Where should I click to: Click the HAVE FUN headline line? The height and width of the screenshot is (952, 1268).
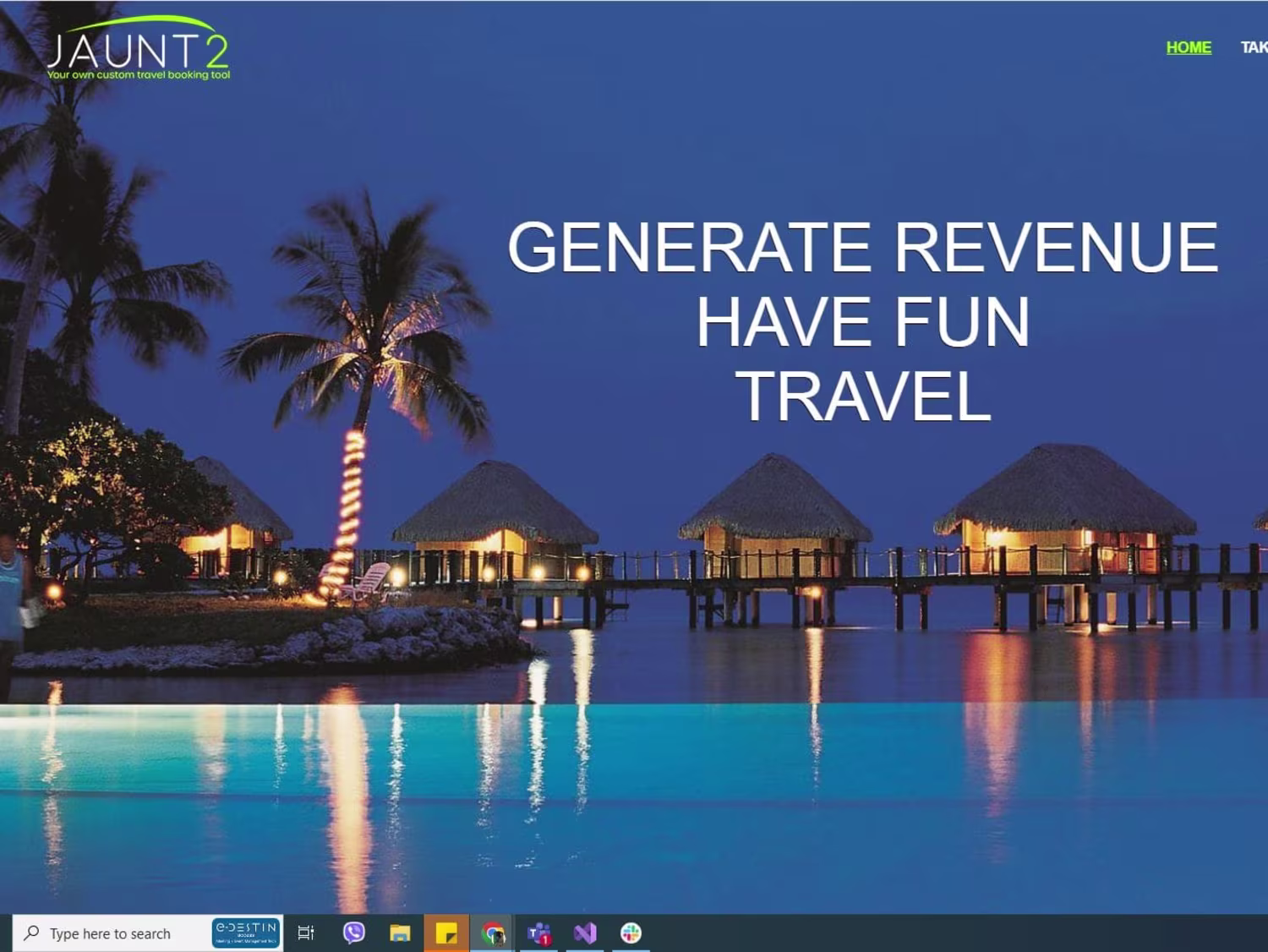[x=862, y=321]
